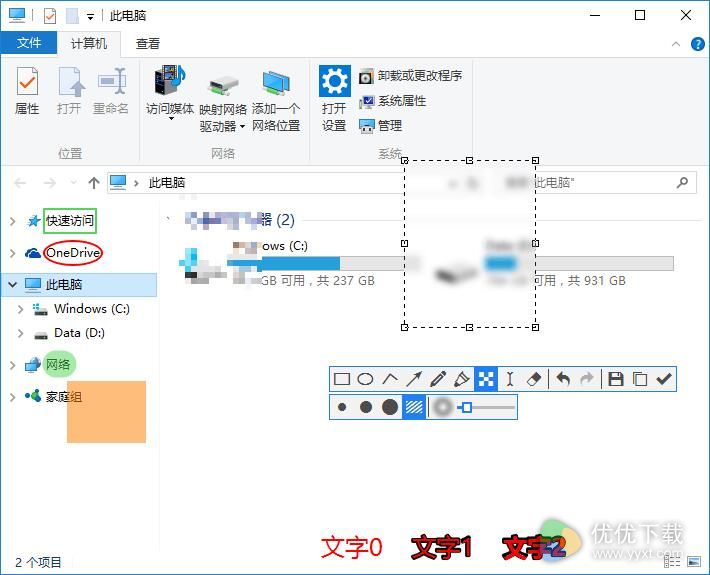Viewport: 710px width, 575px height.
Task: Choose the large brush size dot
Action: click(x=389, y=407)
